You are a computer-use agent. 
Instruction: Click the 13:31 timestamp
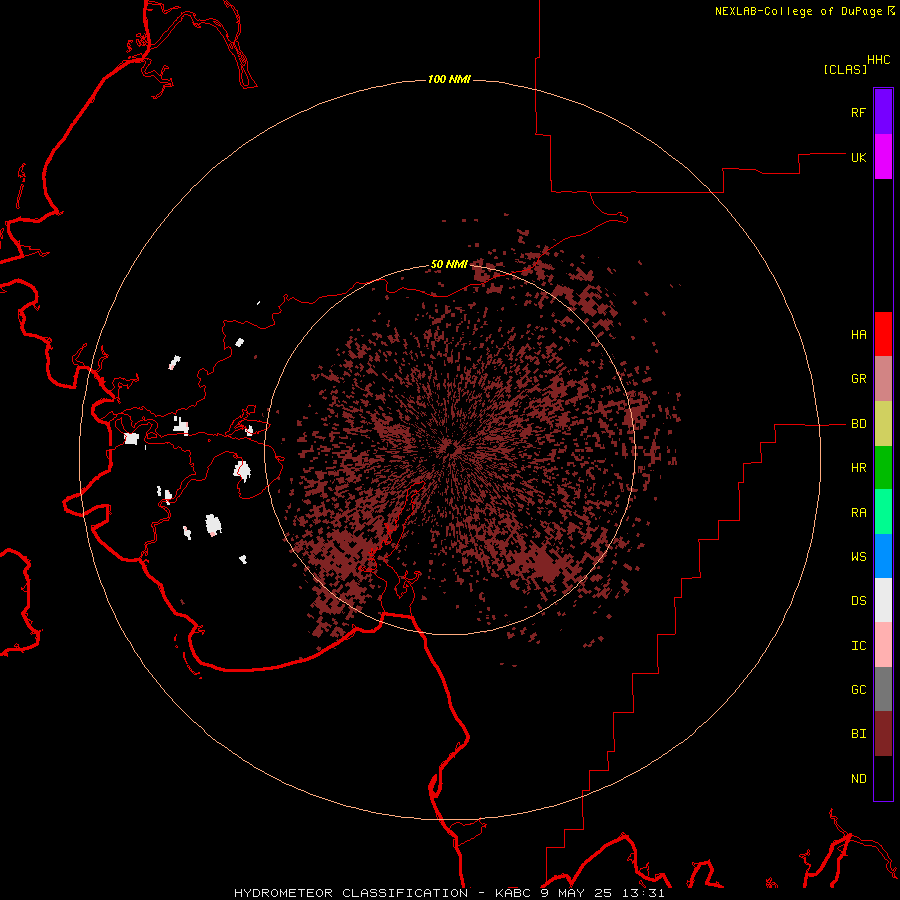[x=643, y=893]
